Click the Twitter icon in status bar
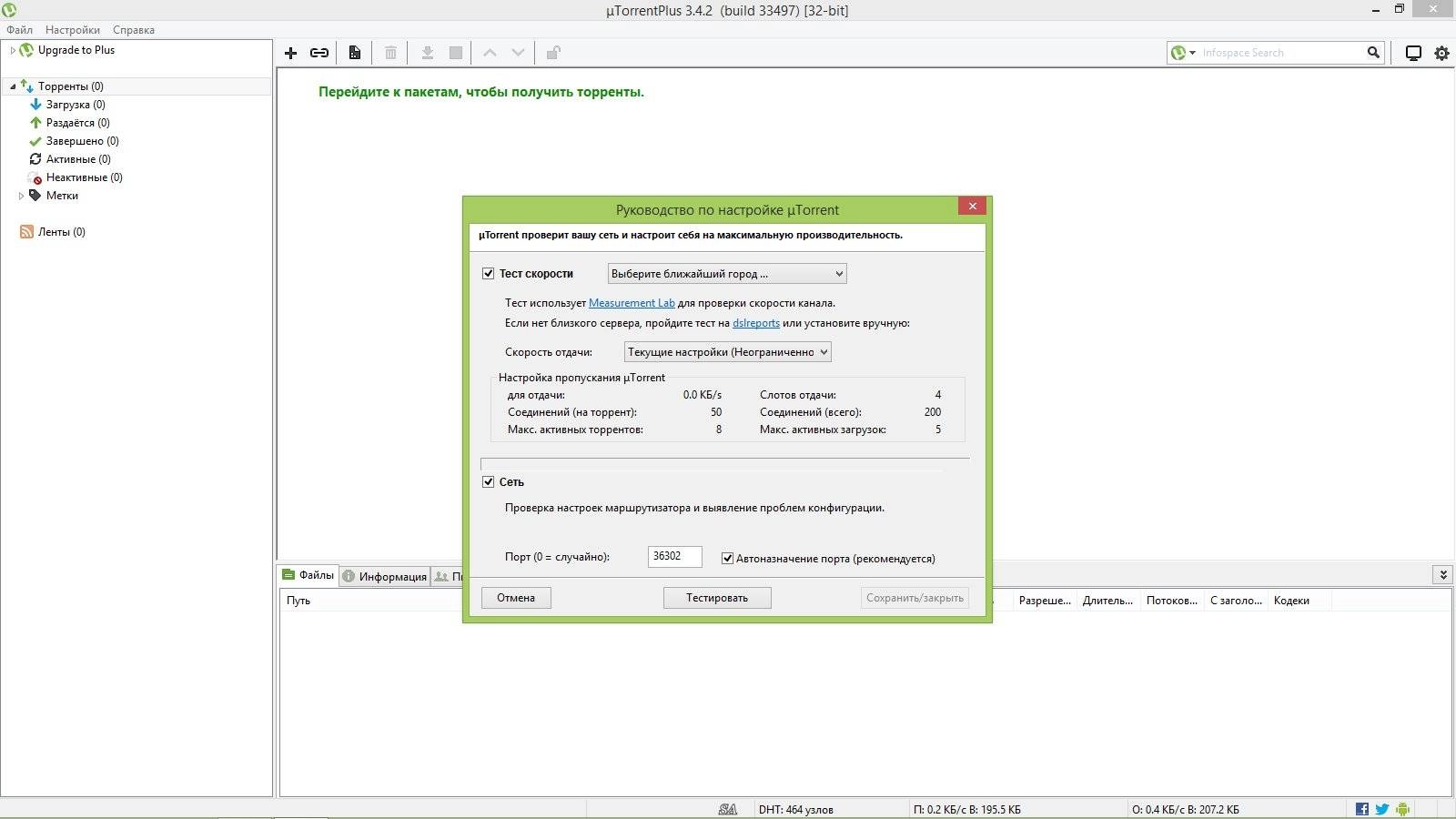Viewport: 1456px width, 819px height. coord(1382,809)
